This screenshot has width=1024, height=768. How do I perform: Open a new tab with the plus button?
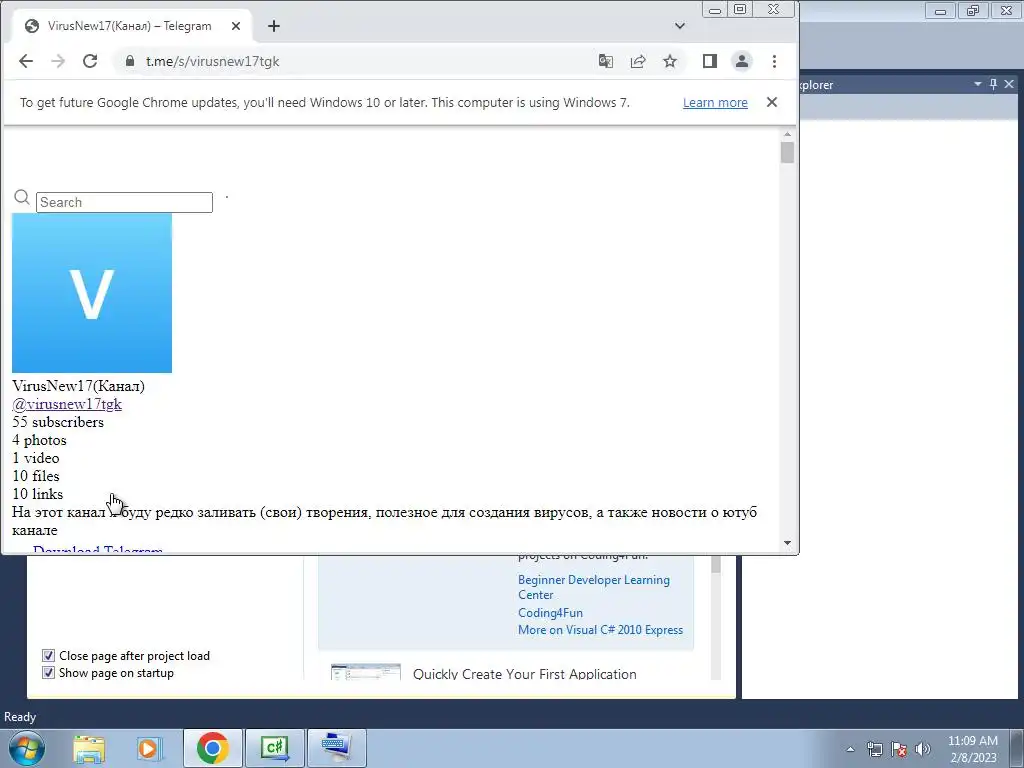tap(274, 26)
